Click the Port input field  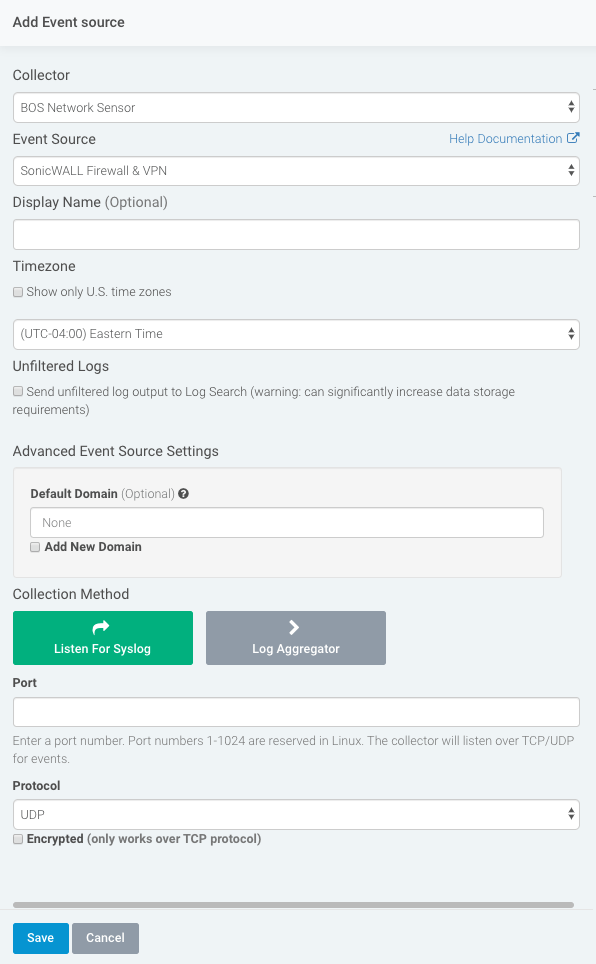pyautogui.click(x=296, y=712)
